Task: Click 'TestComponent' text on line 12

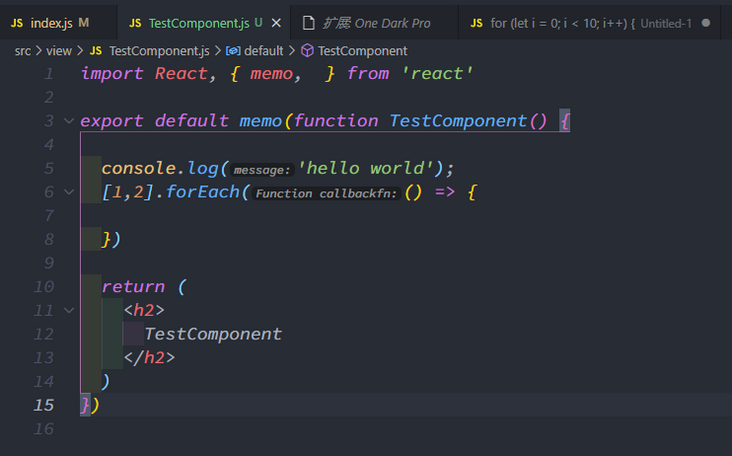Action: pos(213,334)
